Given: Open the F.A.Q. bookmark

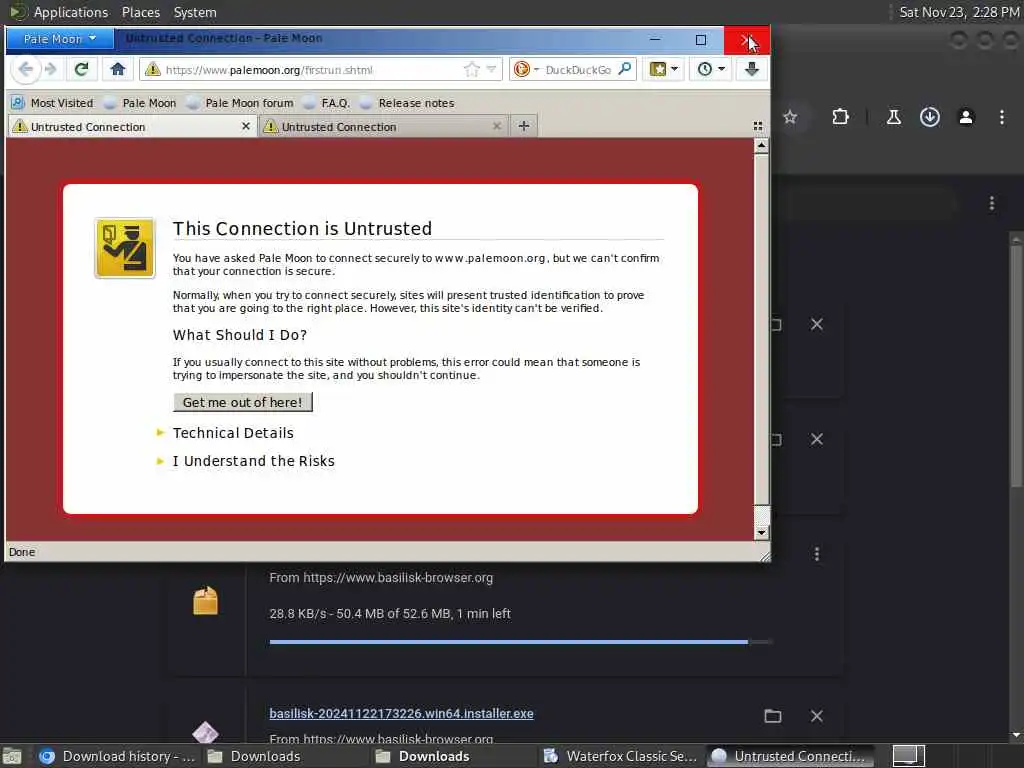Looking at the screenshot, I should [327, 103].
